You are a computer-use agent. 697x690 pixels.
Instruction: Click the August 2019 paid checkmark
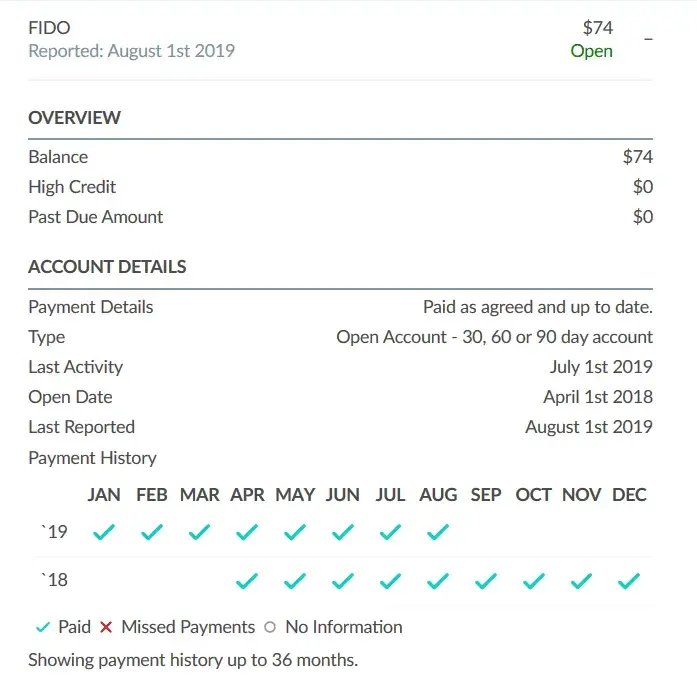[x=438, y=532]
